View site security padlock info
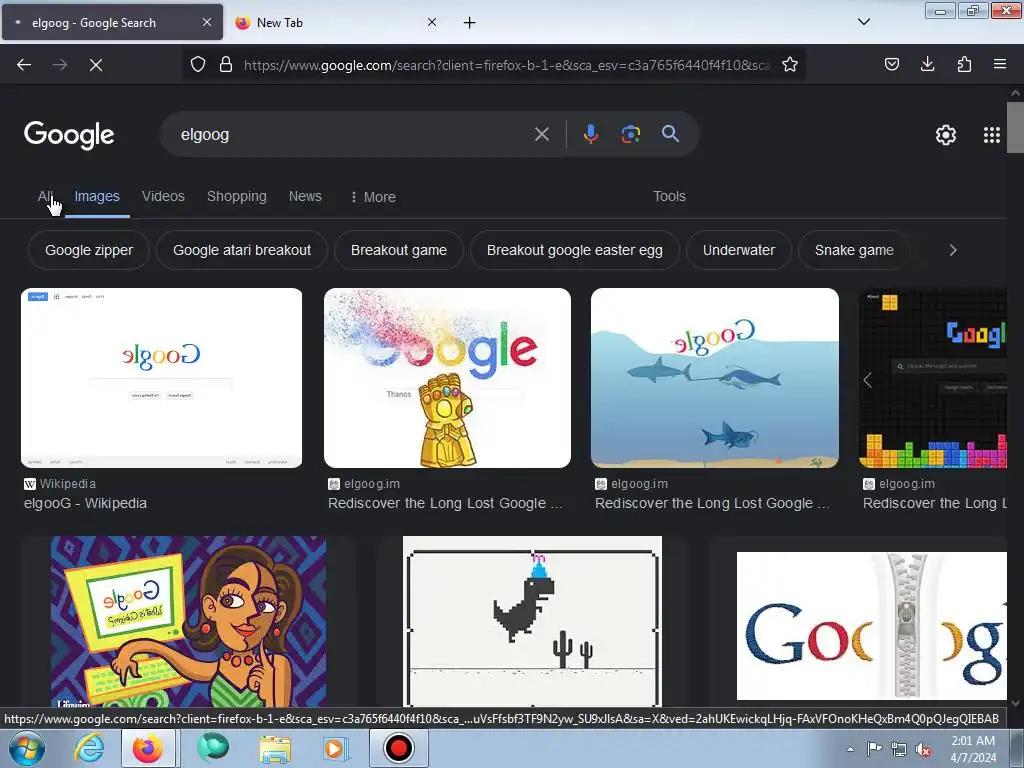 click(226, 64)
